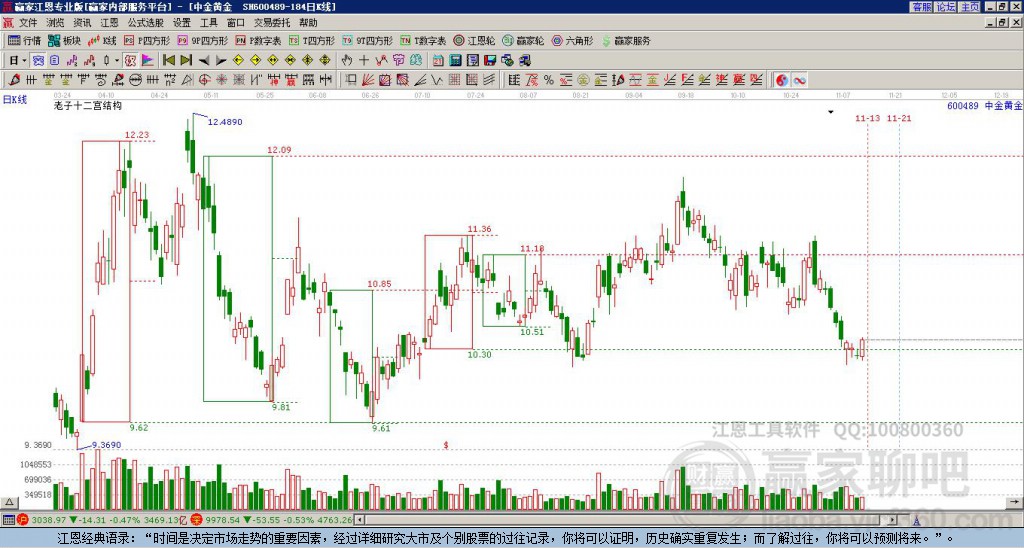This screenshot has height=548, width=1024.
Task: Step chart left with black arrow
Action: [204, 61]
